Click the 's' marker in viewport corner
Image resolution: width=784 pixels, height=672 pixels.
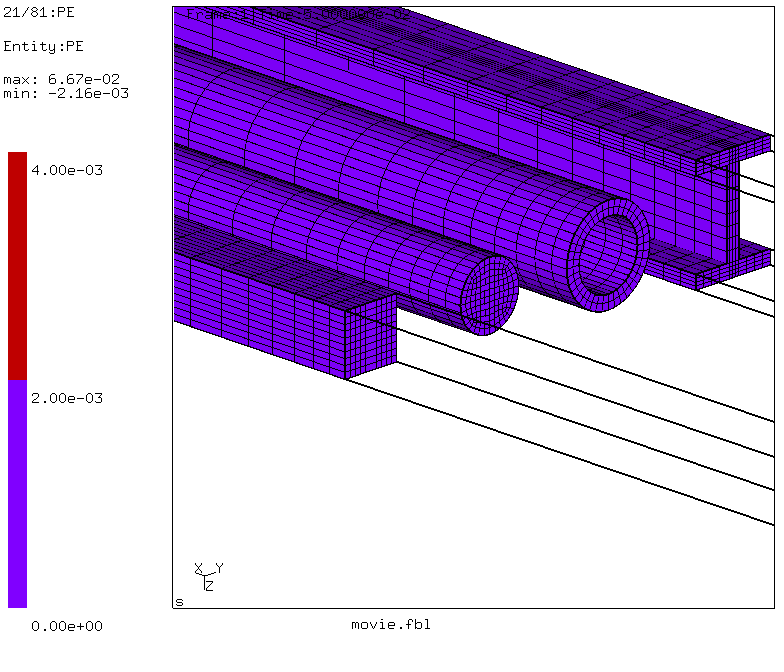click(x=180, y=602)
